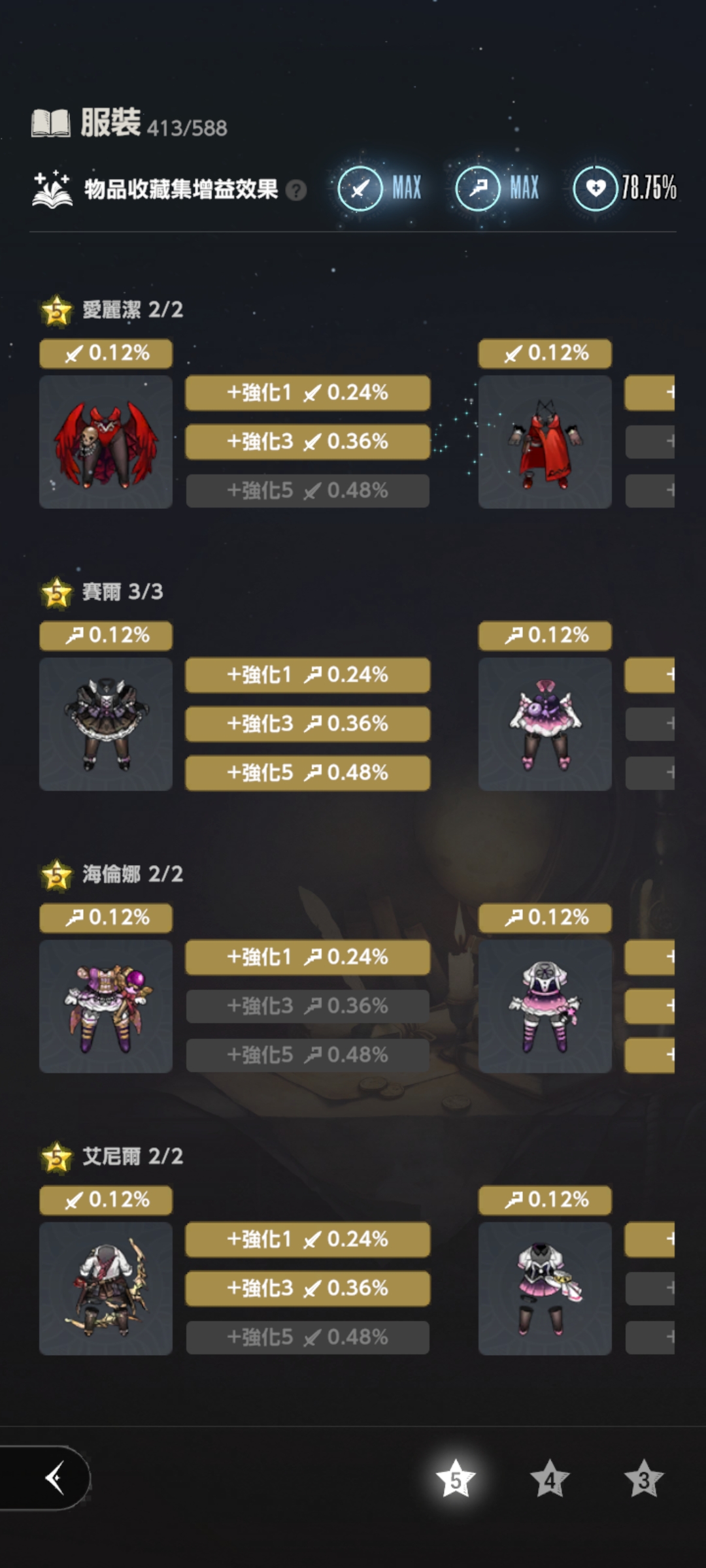This screenshot has width=706, height=1568.
Task: Select 賽爾's pink and purple dress thumbnail
Action: pyautogui.click(x=545, y=724)
